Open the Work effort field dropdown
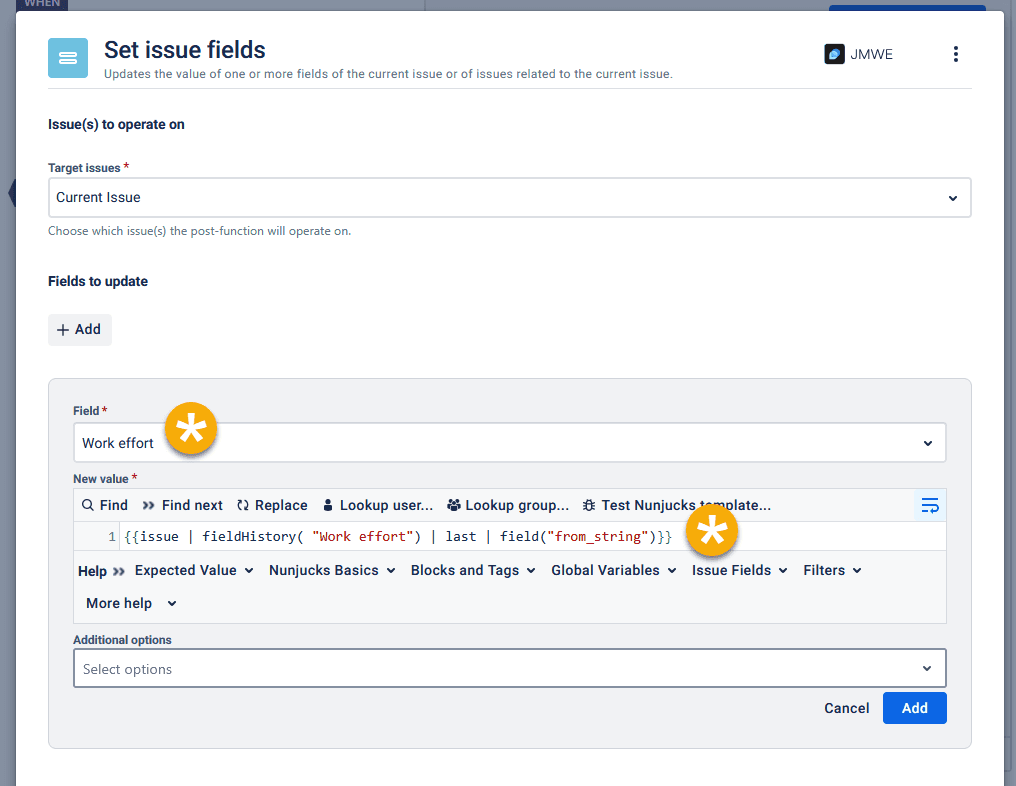 (x=509, y=443)
